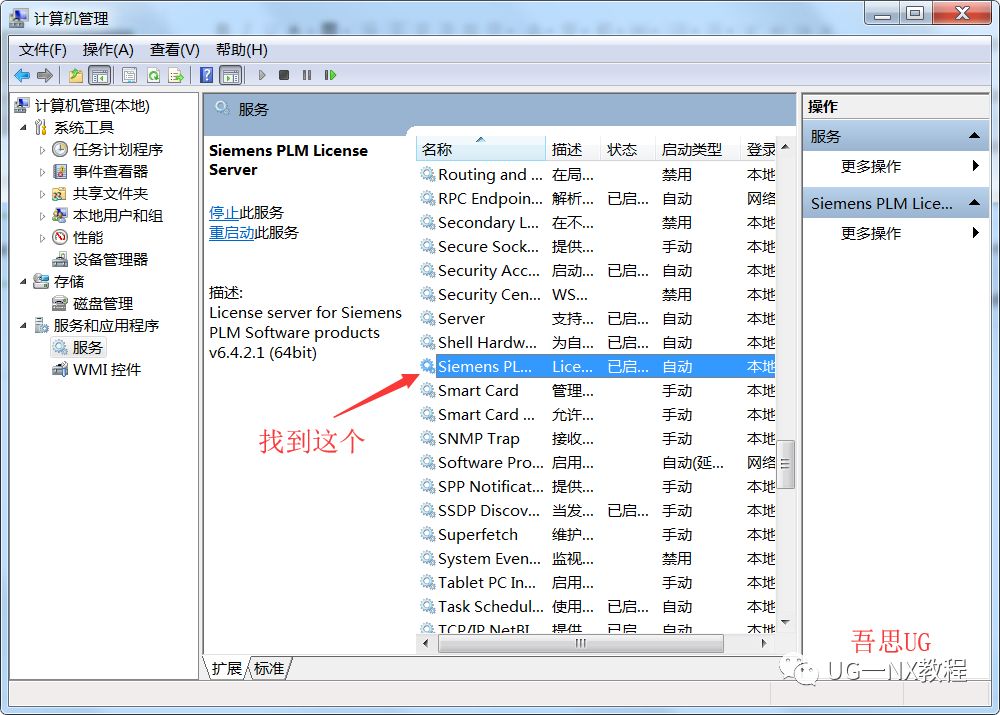1000x715 pixels.
Task: Sort by the 名称 column header
Action: 482,149
